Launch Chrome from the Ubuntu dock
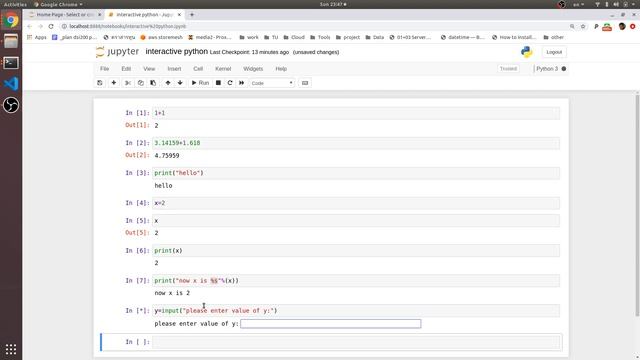 pyautogui.click(x=11, y=20)
